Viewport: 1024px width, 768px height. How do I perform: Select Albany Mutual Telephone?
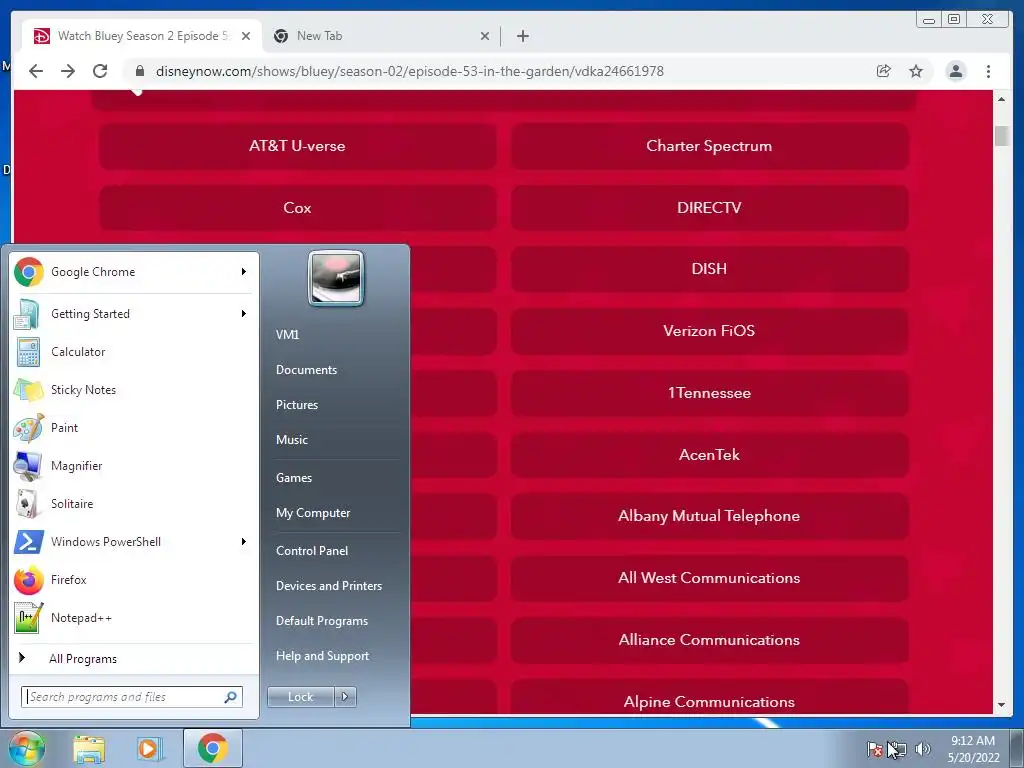click(709, 516)
